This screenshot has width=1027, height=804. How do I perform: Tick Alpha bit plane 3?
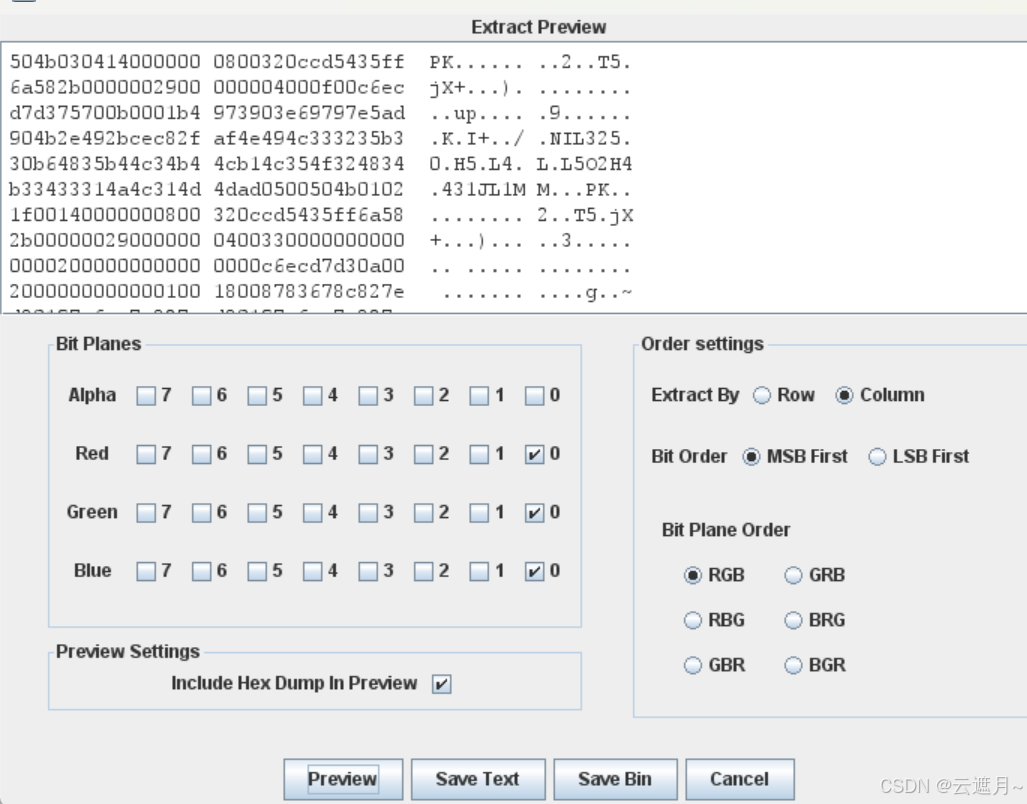(x=368, y=395)
